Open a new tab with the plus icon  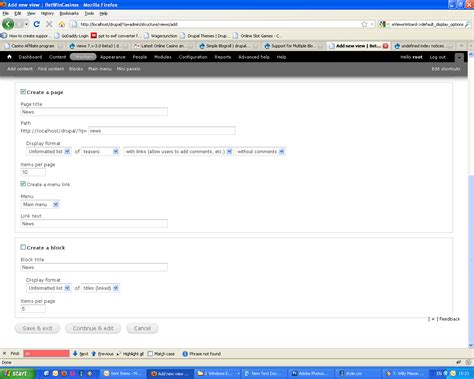tap(462, 46)
